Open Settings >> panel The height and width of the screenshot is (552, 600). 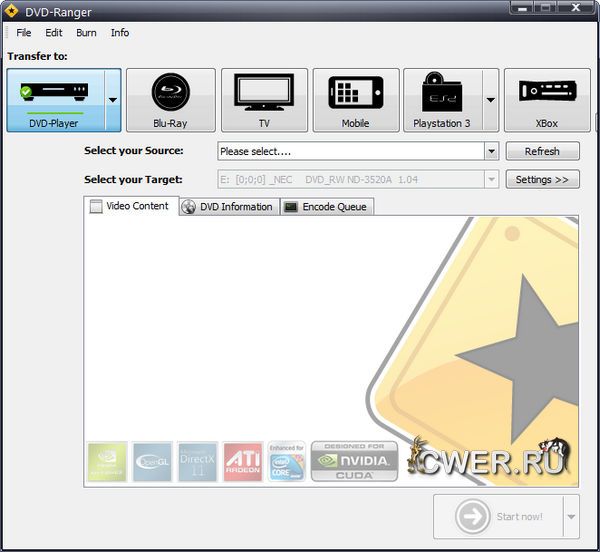(543, 179)
